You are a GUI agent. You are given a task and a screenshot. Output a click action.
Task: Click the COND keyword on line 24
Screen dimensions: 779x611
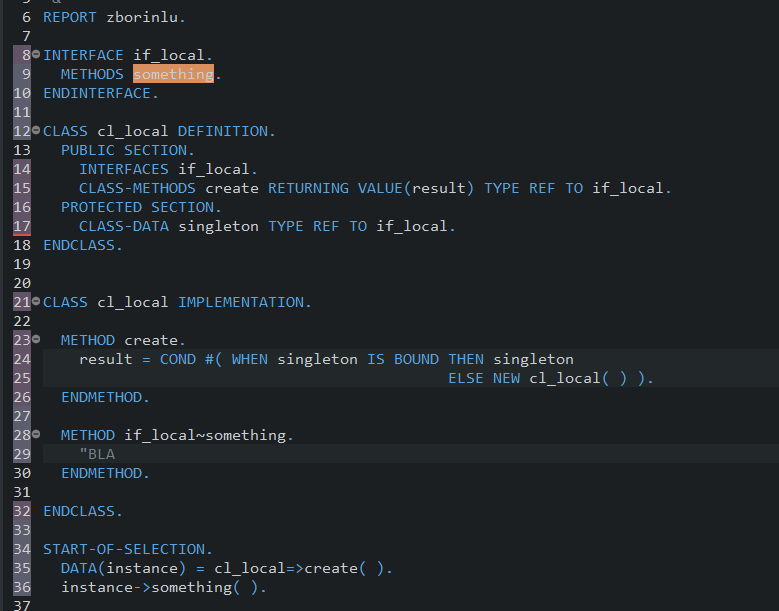[x=178, y=359]
